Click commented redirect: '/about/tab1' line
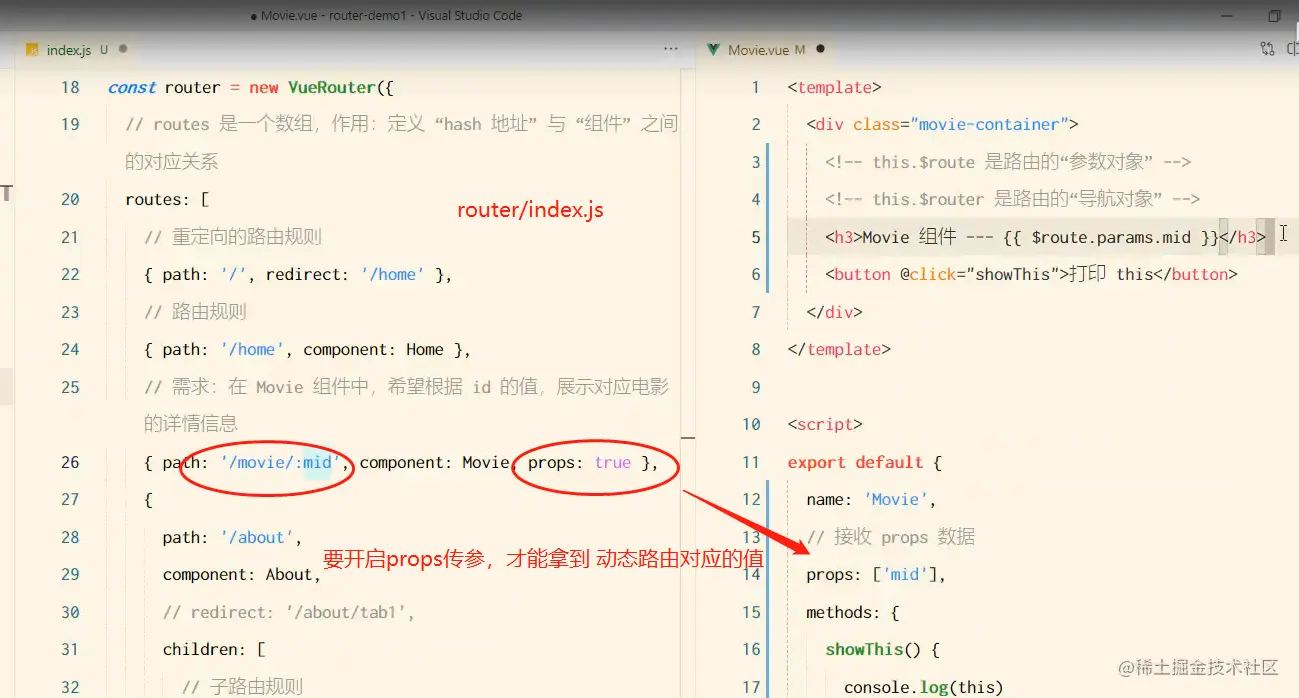Image resolution: width=1299 pixels, height=698 pixels. click(289, 612)
